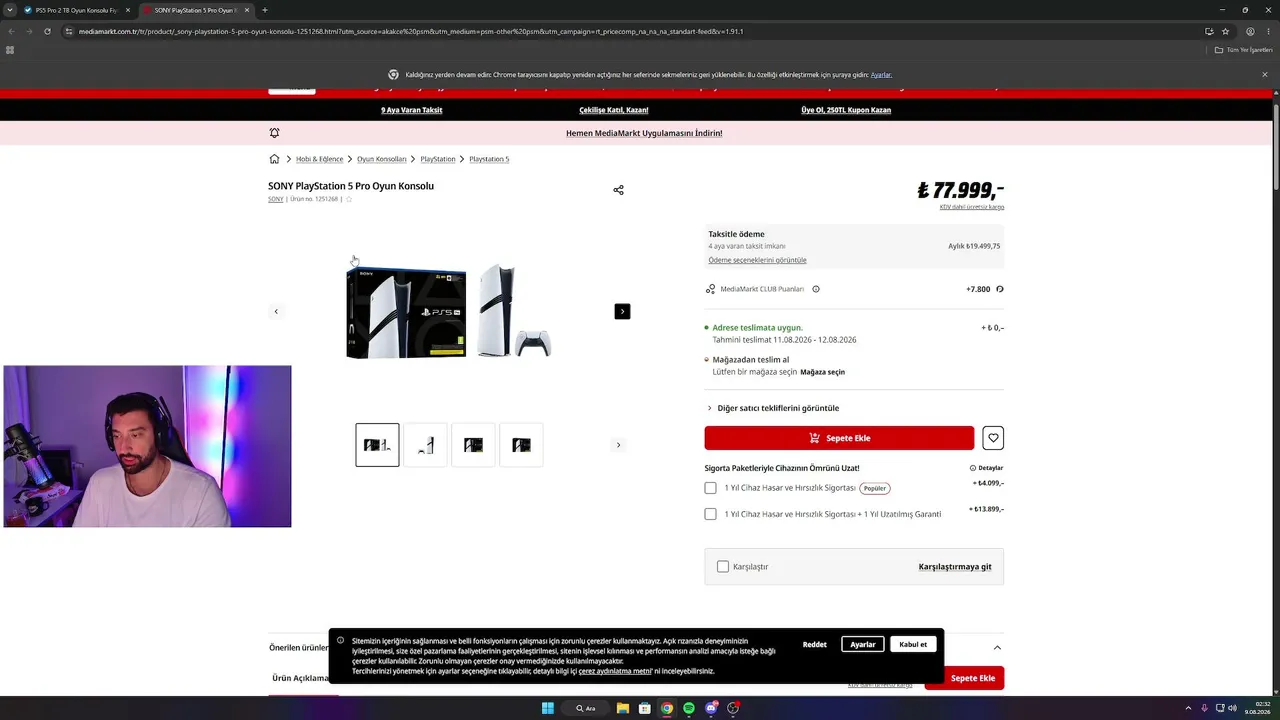Open the Chrome profile avatar
Viewport: 1280px width, 720px height.
(x=1250, y=31)
